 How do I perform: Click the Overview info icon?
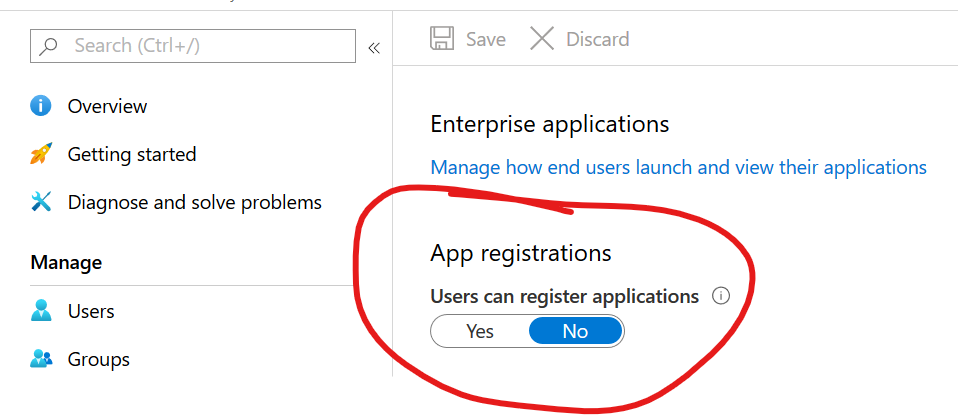point(41,106)
